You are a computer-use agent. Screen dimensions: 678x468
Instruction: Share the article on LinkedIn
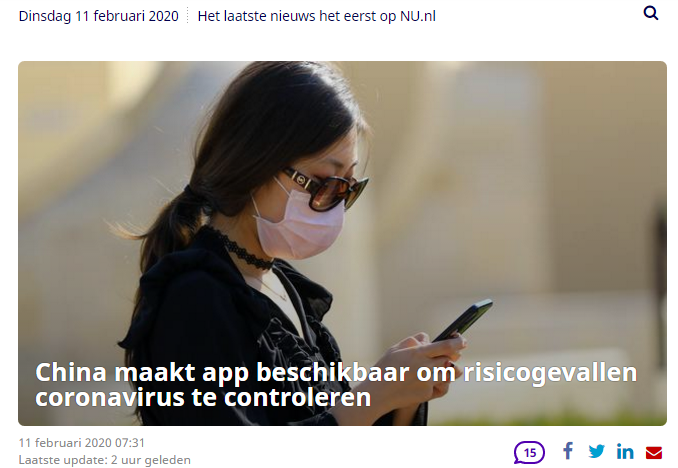(625, 451)
